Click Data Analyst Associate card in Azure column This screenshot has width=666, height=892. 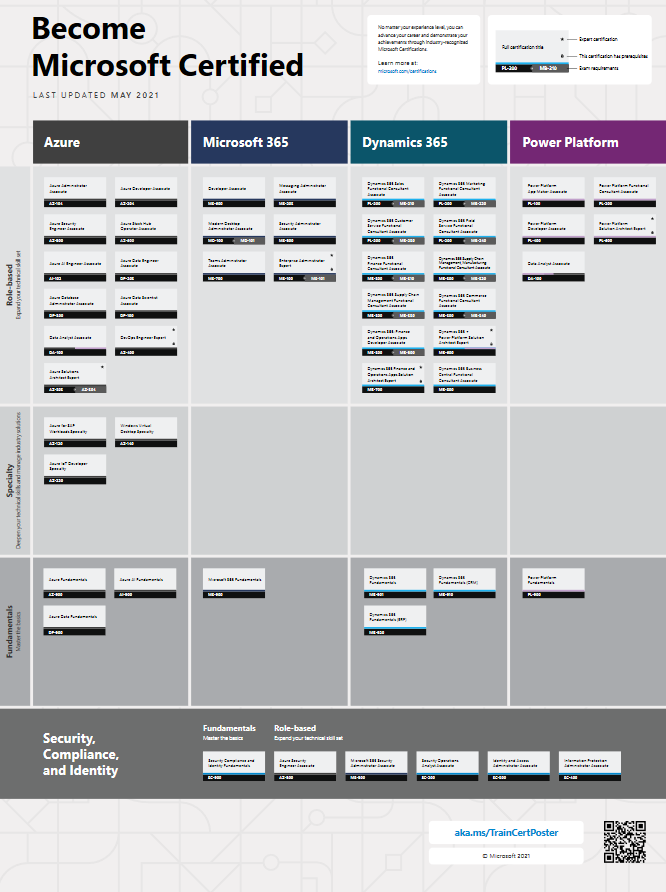[75, 341]
